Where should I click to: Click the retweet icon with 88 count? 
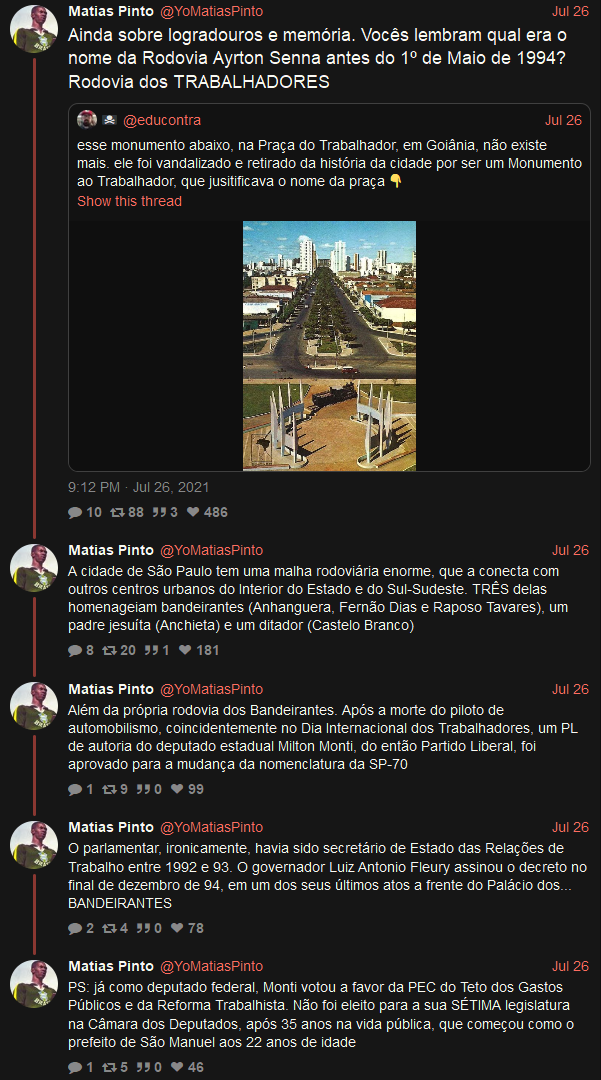click(x=117, y=512)
